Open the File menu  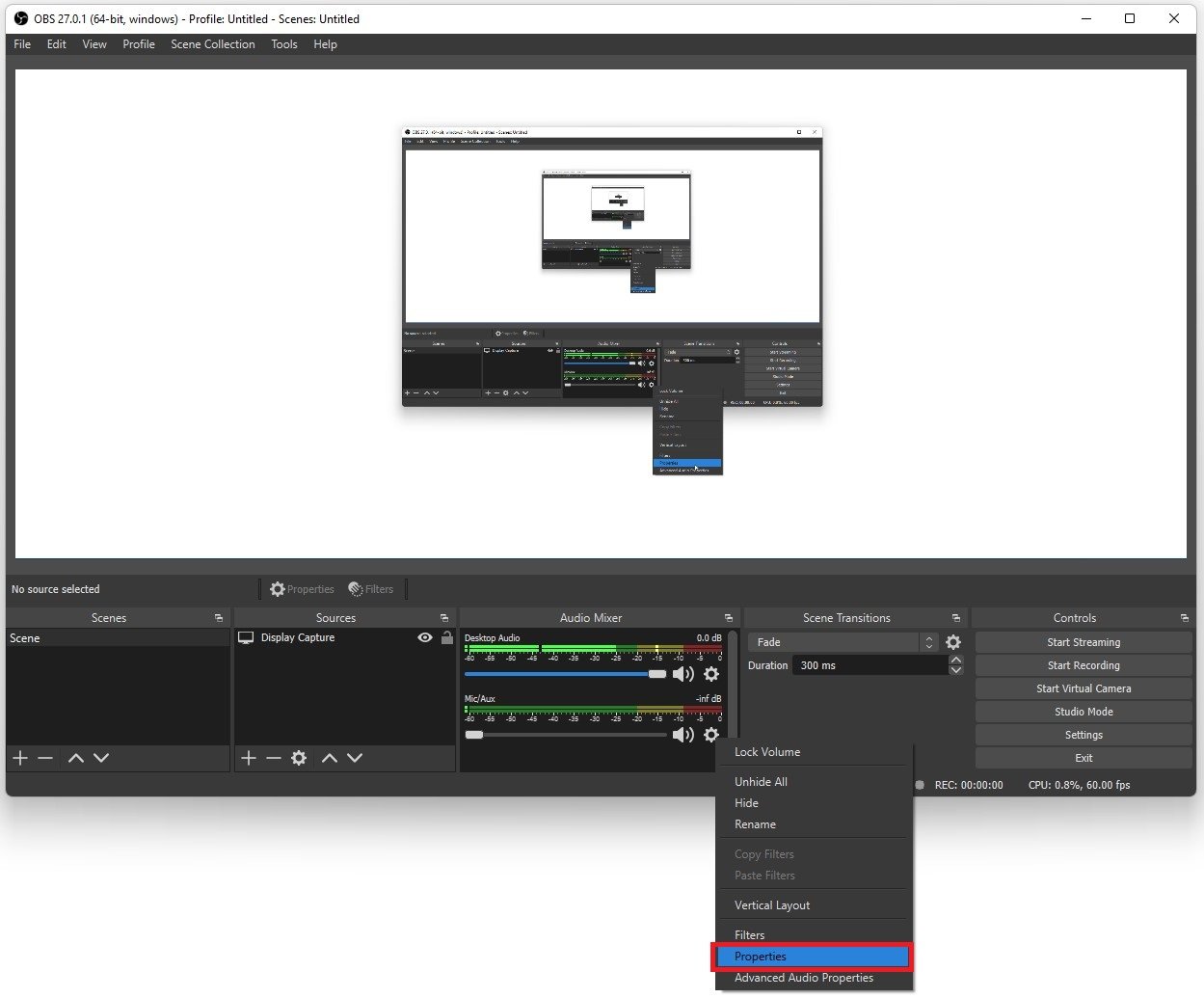pyautogui.click(x=22, y=44)
